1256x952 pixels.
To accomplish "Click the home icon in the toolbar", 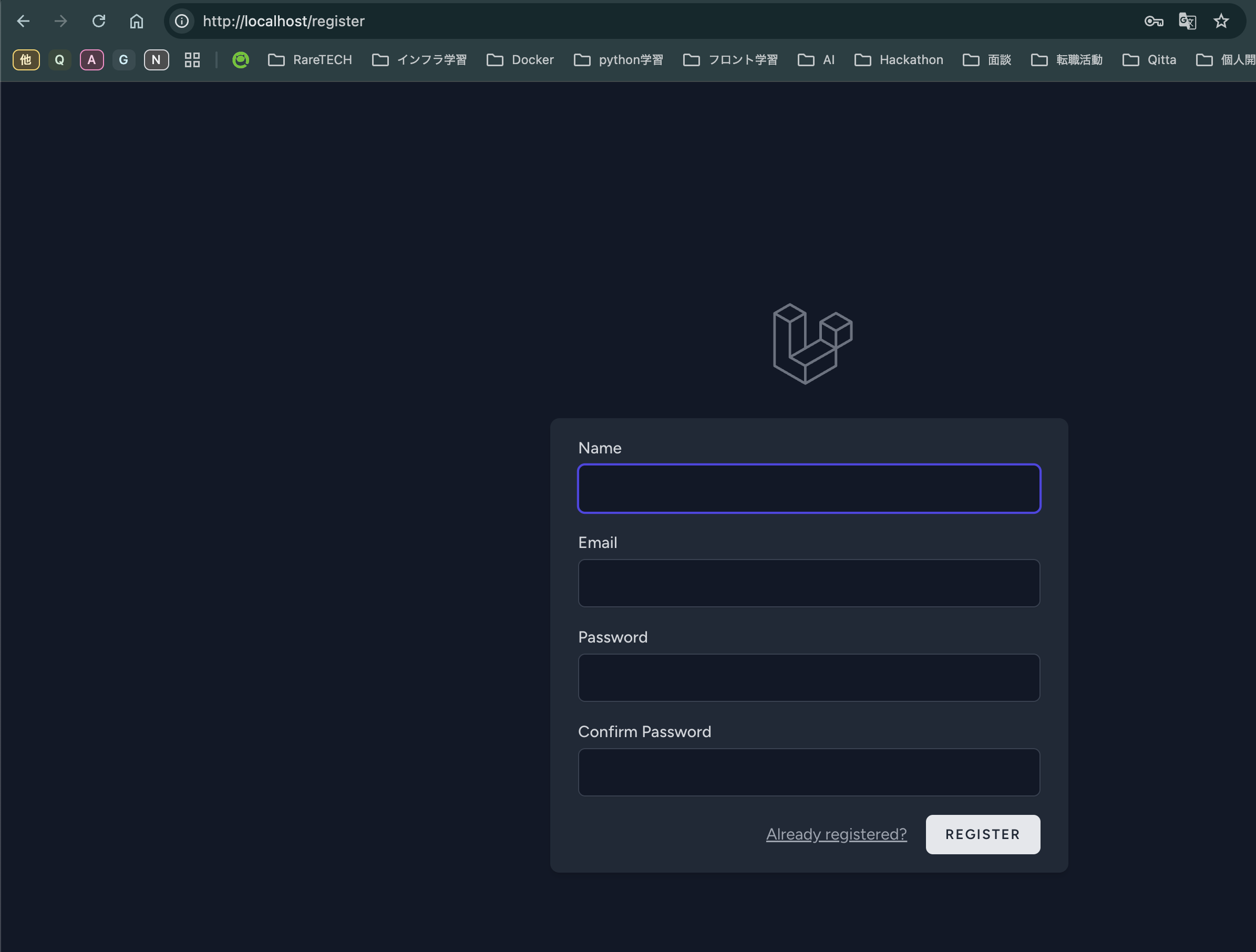I will tap(136, 21).
